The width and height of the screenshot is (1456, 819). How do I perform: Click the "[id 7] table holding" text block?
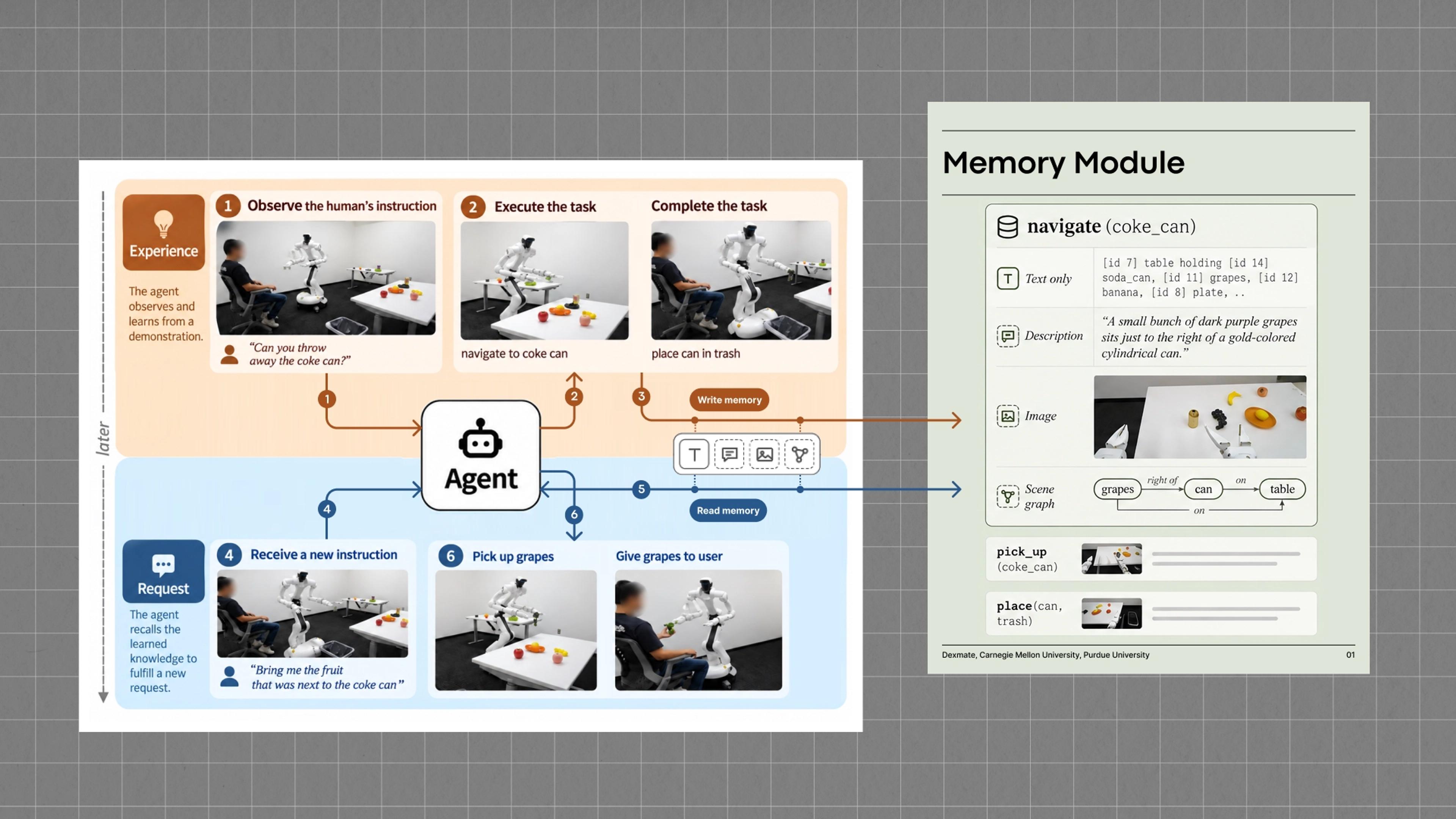pos(1200,278)
